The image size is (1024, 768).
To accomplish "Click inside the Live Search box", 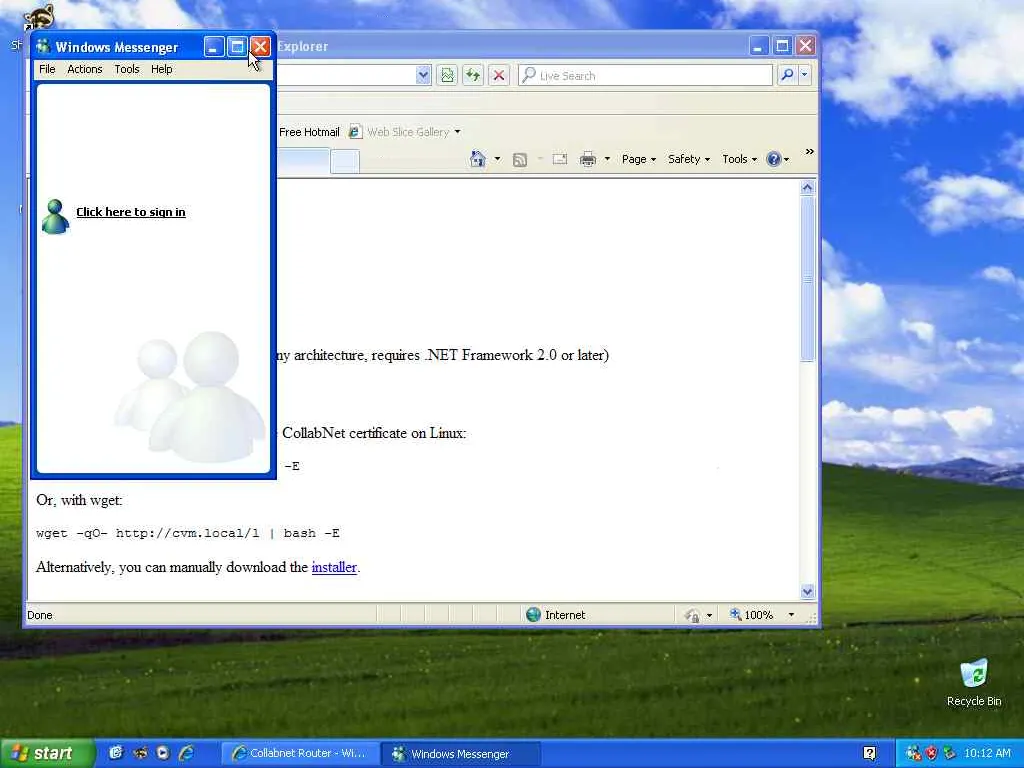I will [645, 75].
